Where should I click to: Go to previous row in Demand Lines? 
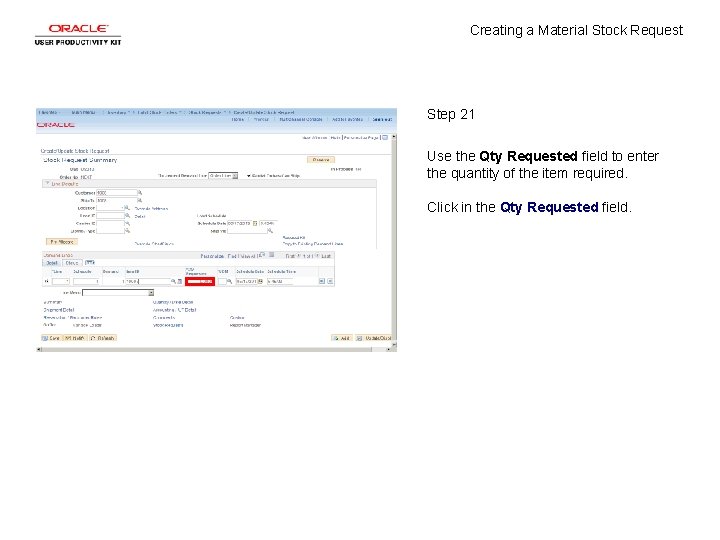(x=298, y=256)
